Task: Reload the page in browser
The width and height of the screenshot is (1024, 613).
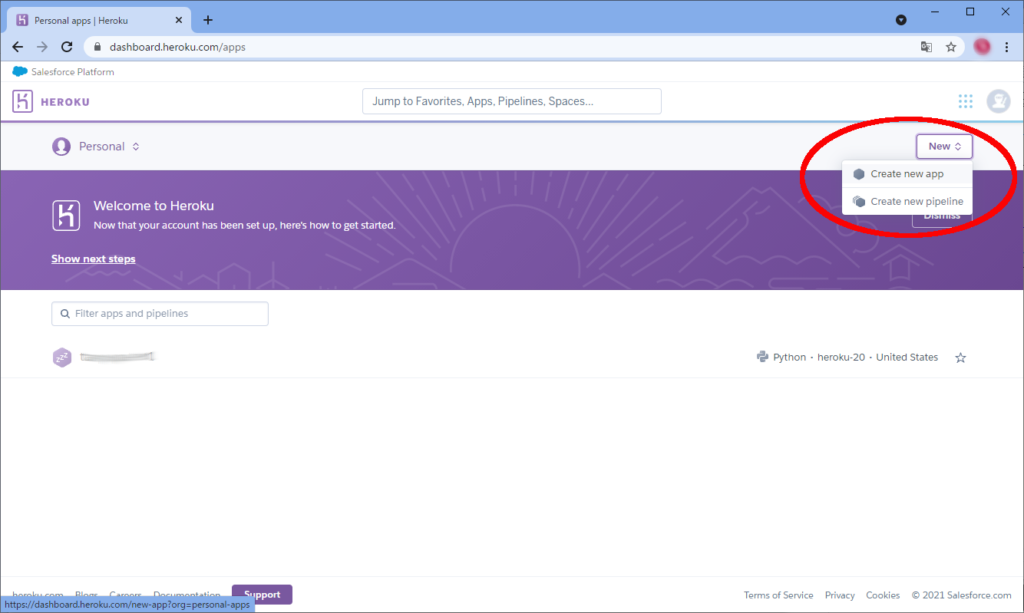Action: (x=67, y=47)
